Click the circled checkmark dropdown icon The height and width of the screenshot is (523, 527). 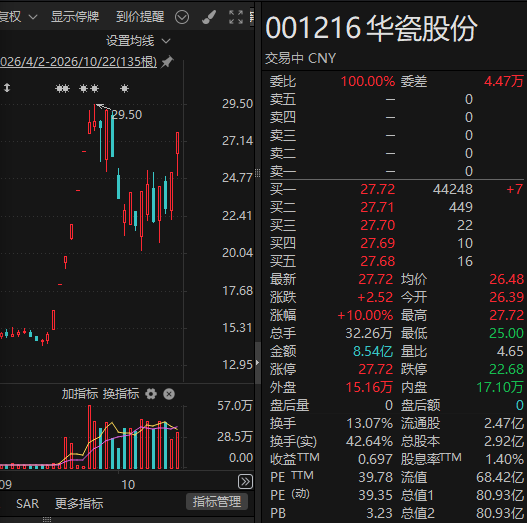click(182, 17)
